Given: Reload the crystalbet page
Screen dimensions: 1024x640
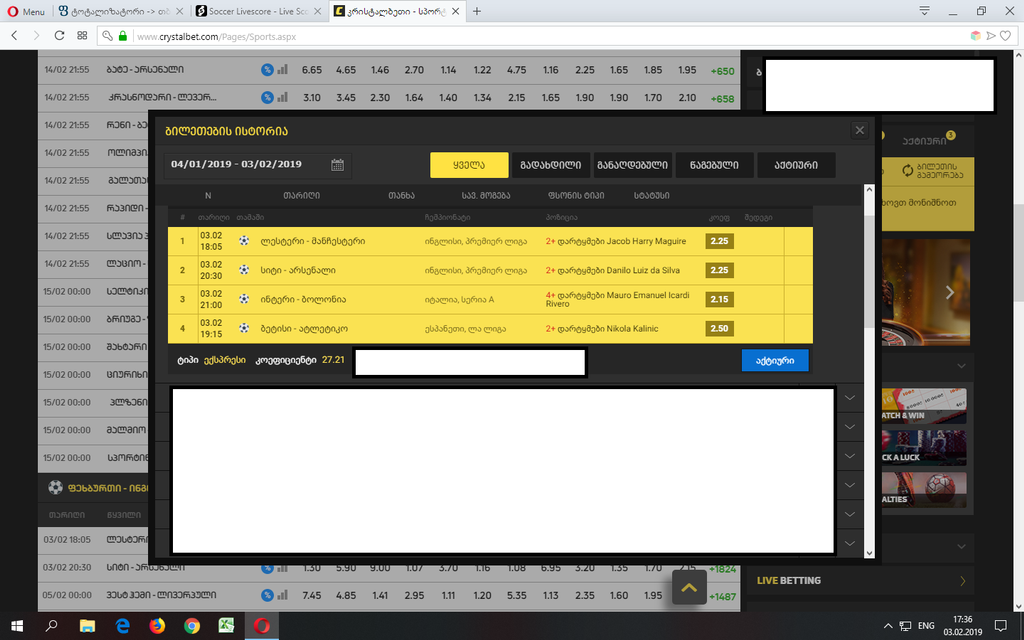Looking at the screenshot, I should coord(59,36).
